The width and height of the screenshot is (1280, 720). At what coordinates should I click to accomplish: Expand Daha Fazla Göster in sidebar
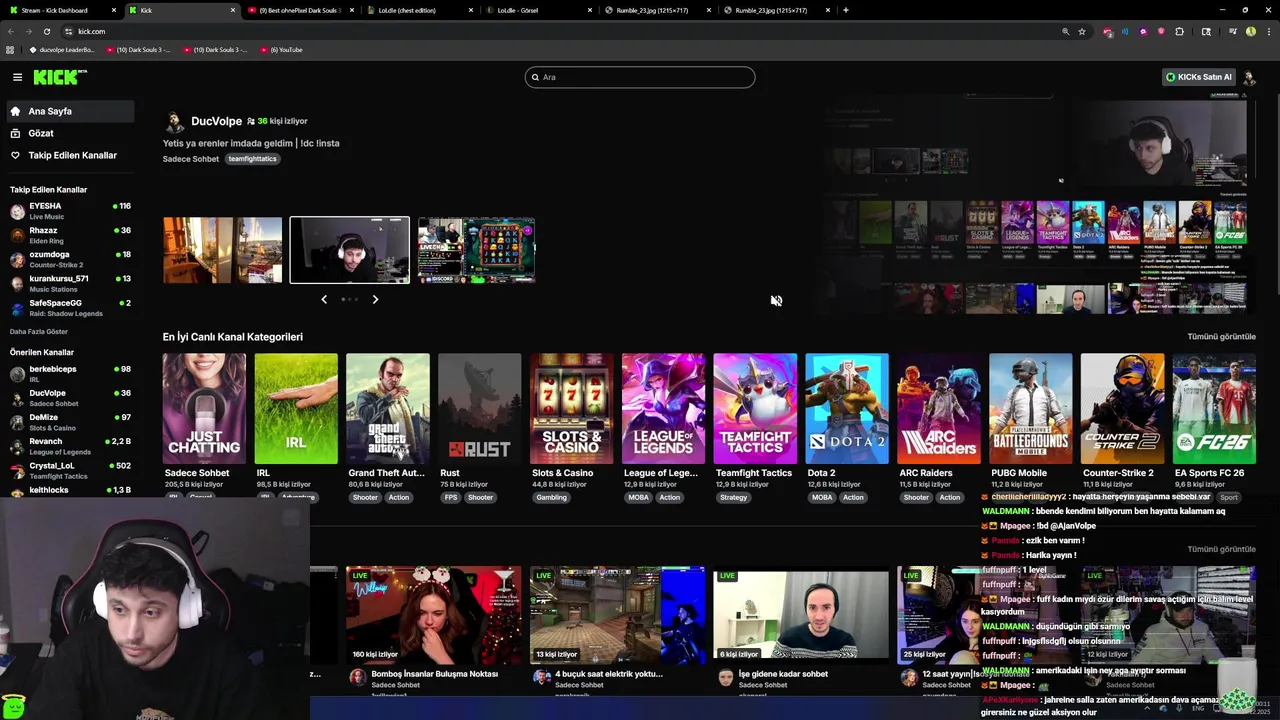[39, 331]
